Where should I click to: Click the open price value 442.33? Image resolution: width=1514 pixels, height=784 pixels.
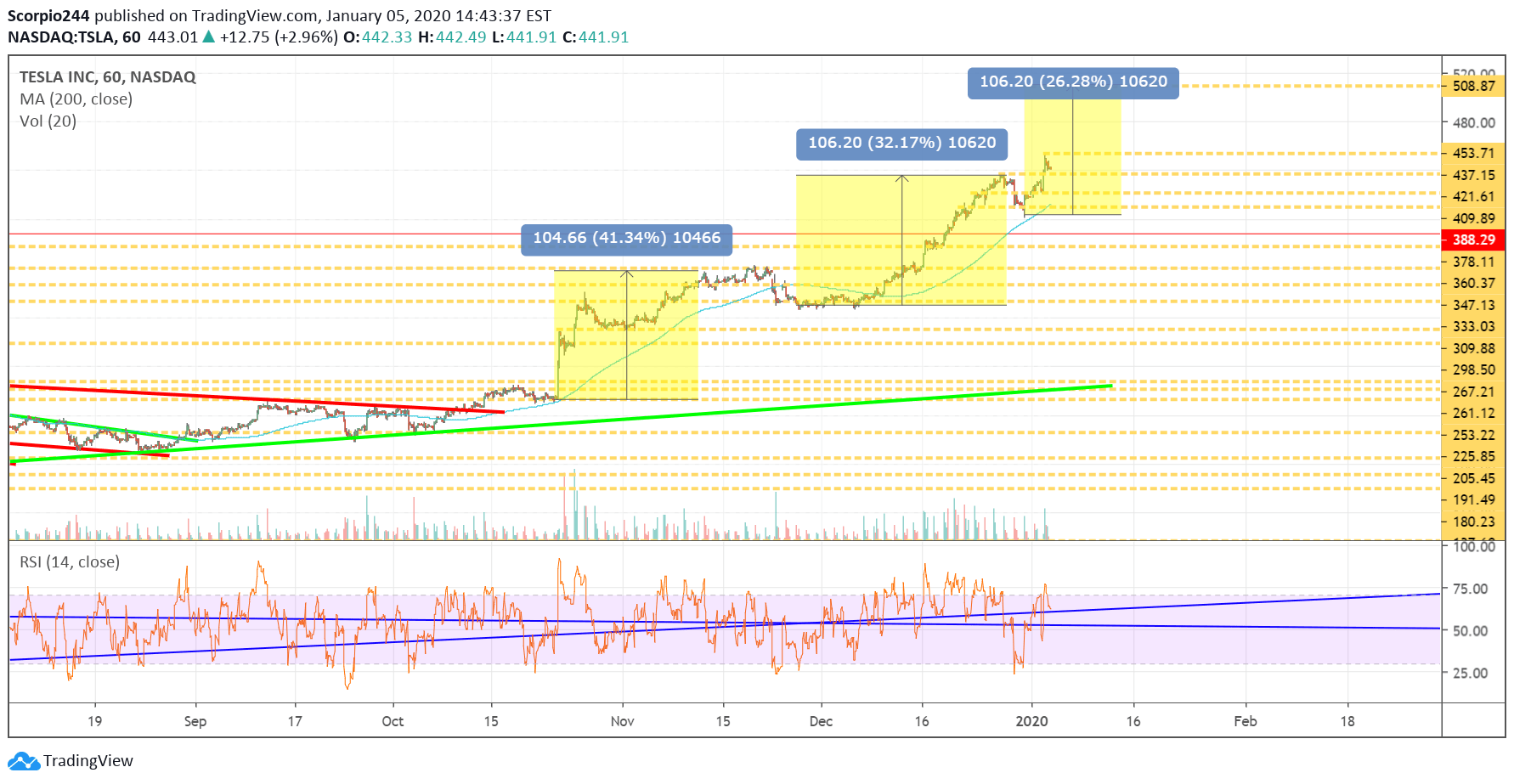(x=387, y=37)
